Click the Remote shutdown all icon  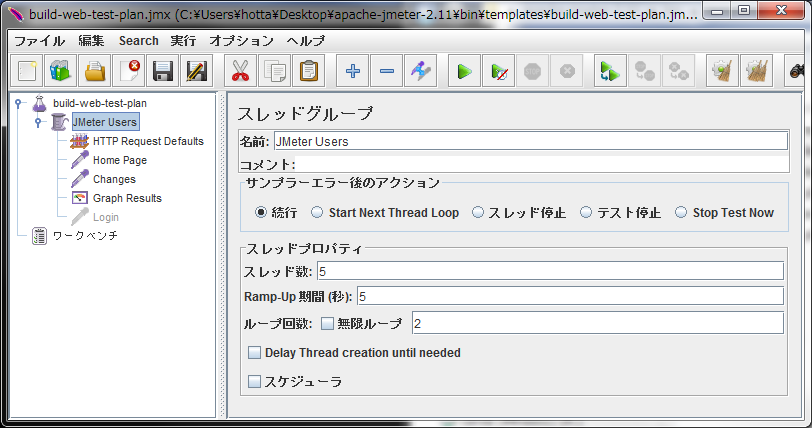[x=678, y=71]
